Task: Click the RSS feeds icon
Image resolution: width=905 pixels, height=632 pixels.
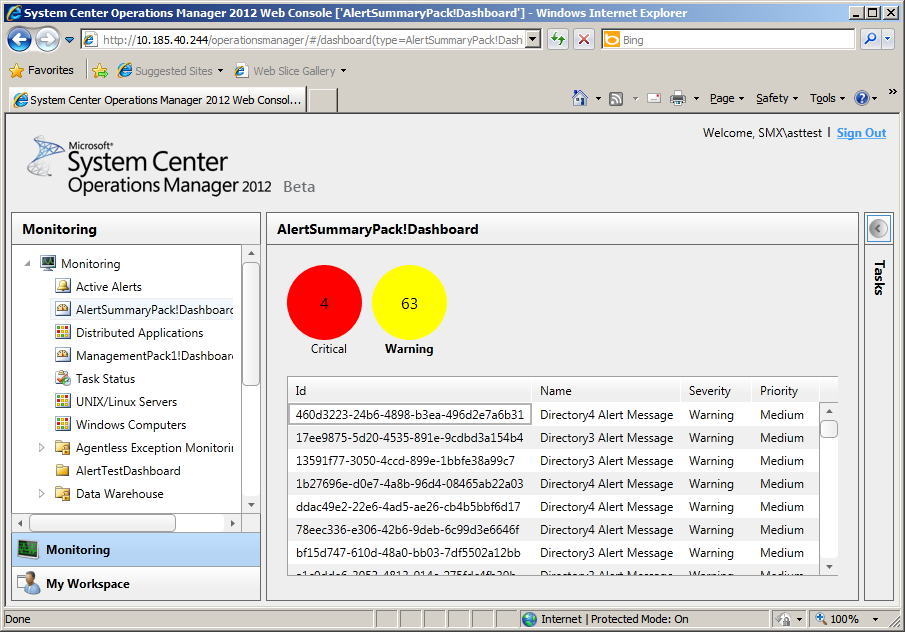Action: point(616,99)
